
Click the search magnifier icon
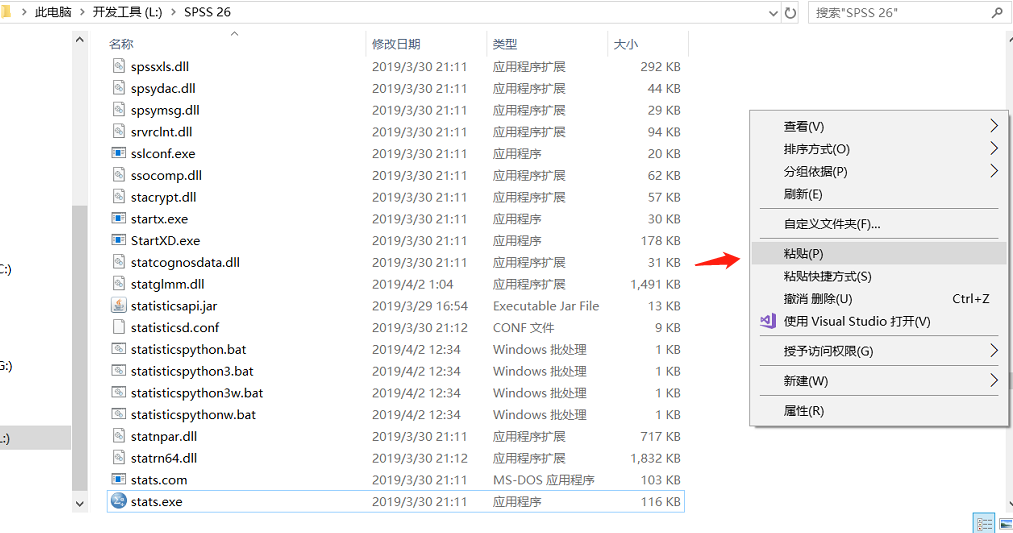997,12
